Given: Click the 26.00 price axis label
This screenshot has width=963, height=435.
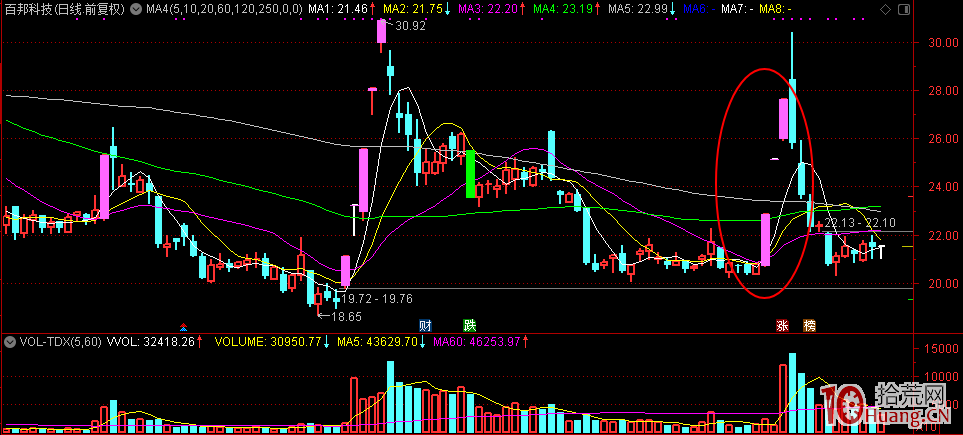Looking at the screenshot, I should [x=945, y=139].
